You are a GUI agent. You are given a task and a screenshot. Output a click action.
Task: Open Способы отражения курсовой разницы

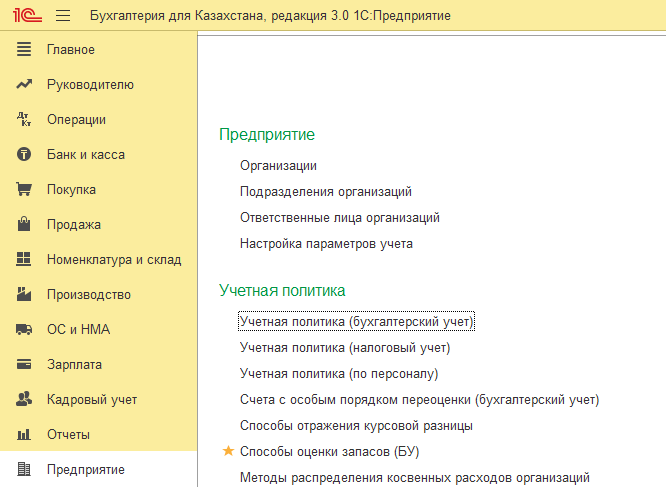click(x=356, y=425)
